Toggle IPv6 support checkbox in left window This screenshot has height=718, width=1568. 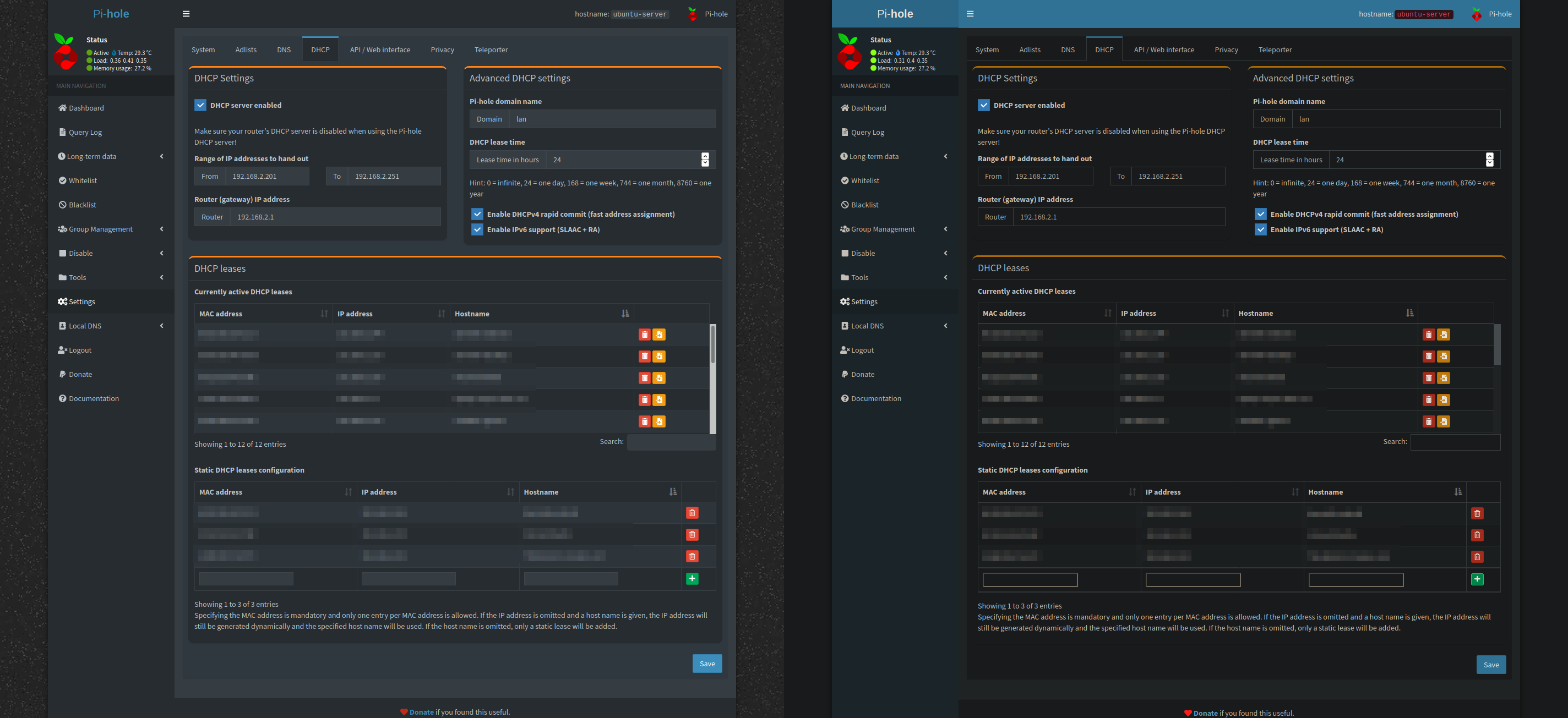[477, 229]
